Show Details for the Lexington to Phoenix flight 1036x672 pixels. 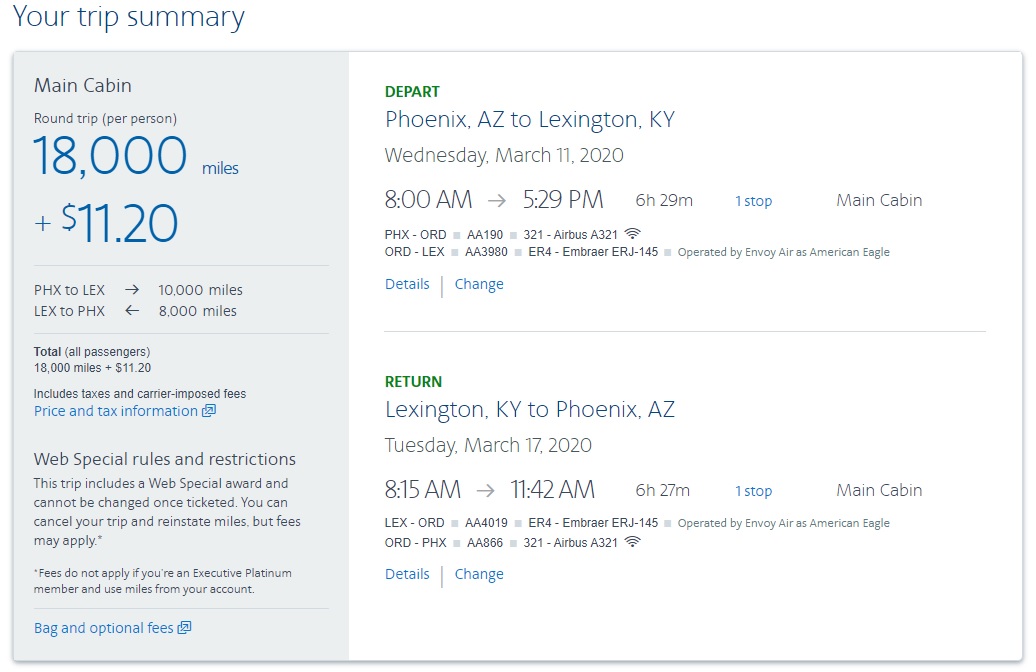point(407,574)
